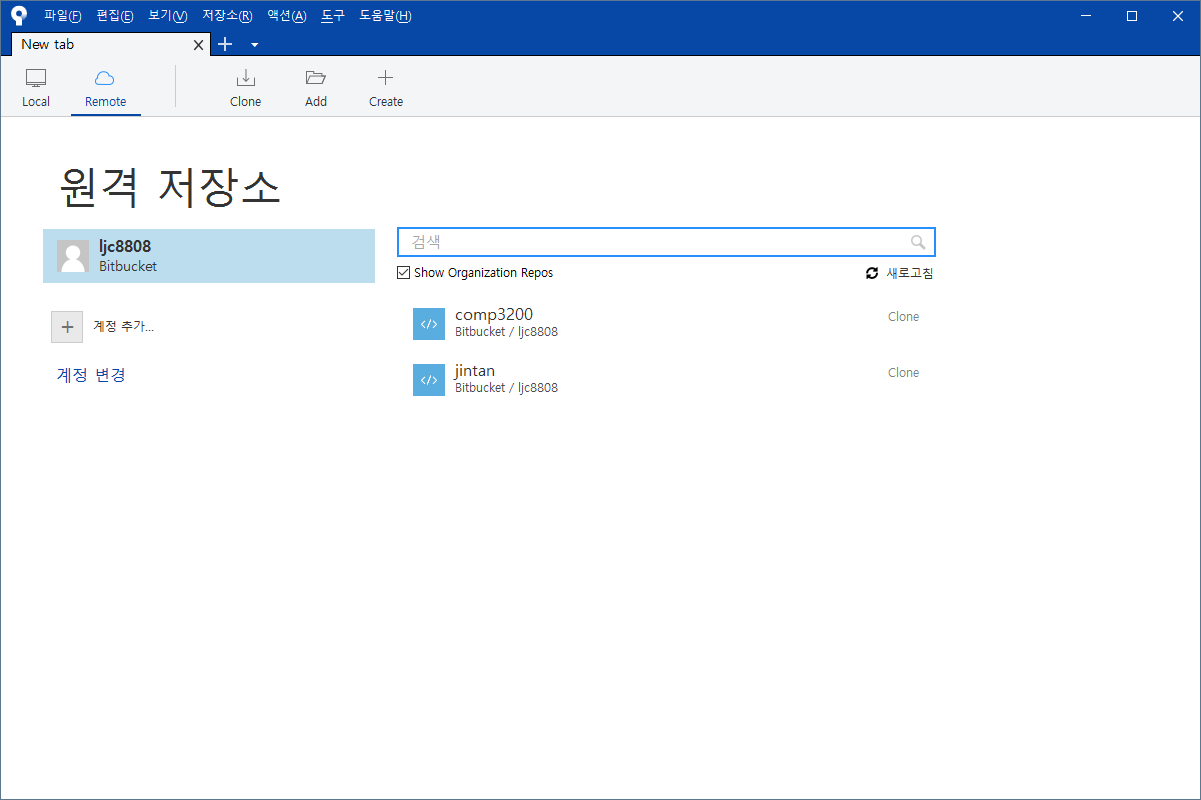Open a new tab with plus button
1201x800 pixels.
(225, 44)
